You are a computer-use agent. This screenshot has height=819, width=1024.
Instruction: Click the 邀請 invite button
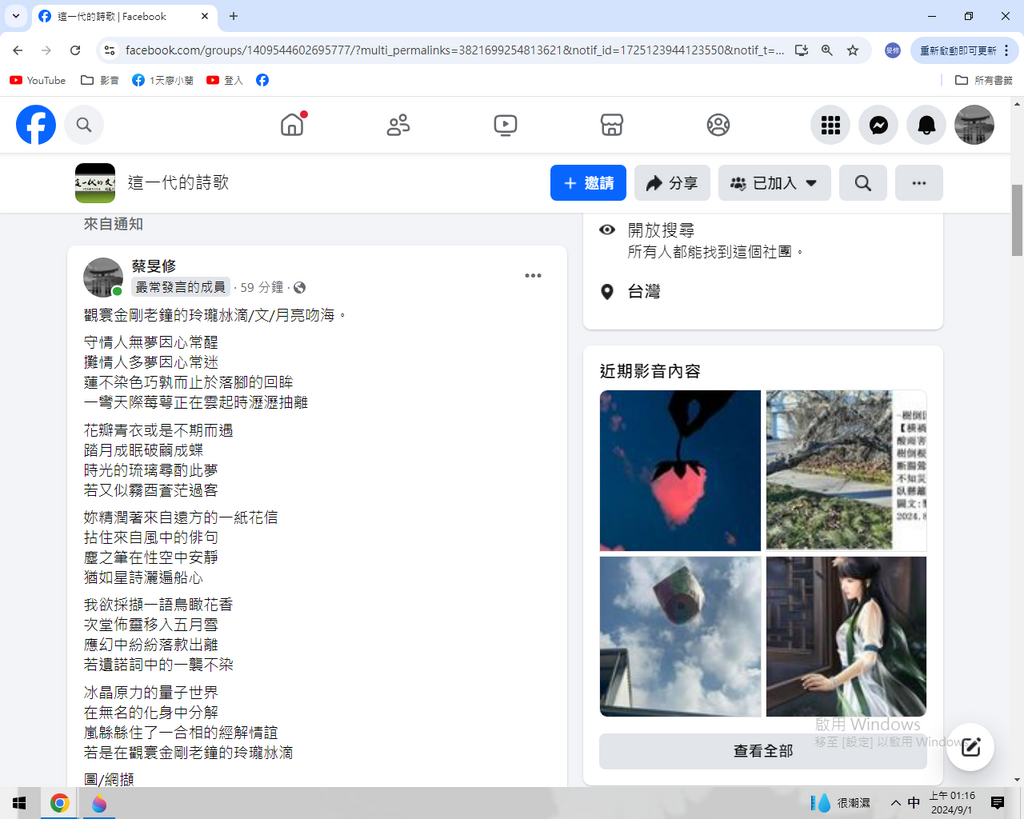pos(588,183)
